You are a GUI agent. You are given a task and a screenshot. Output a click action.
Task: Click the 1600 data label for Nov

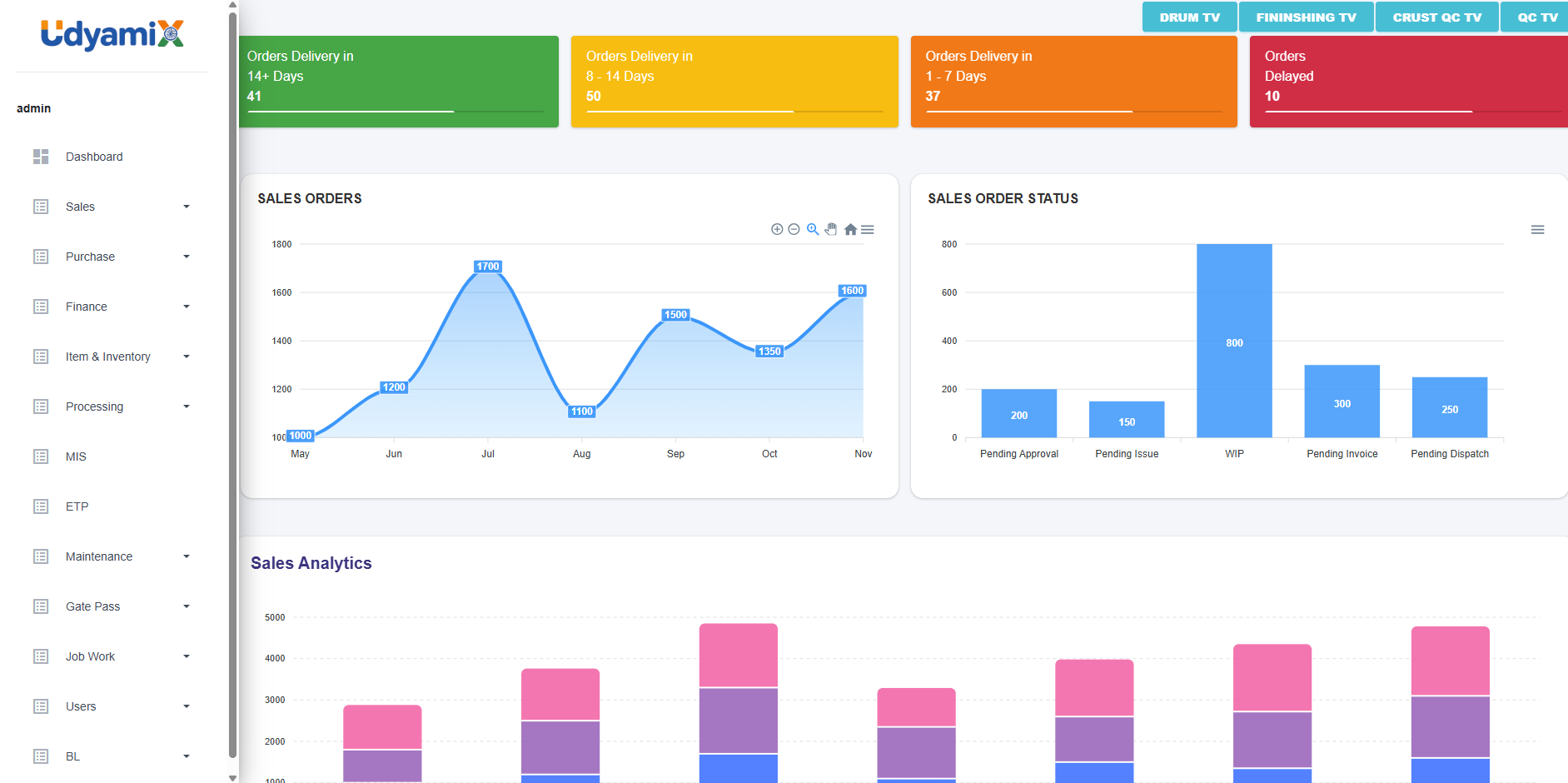(853, 291)
